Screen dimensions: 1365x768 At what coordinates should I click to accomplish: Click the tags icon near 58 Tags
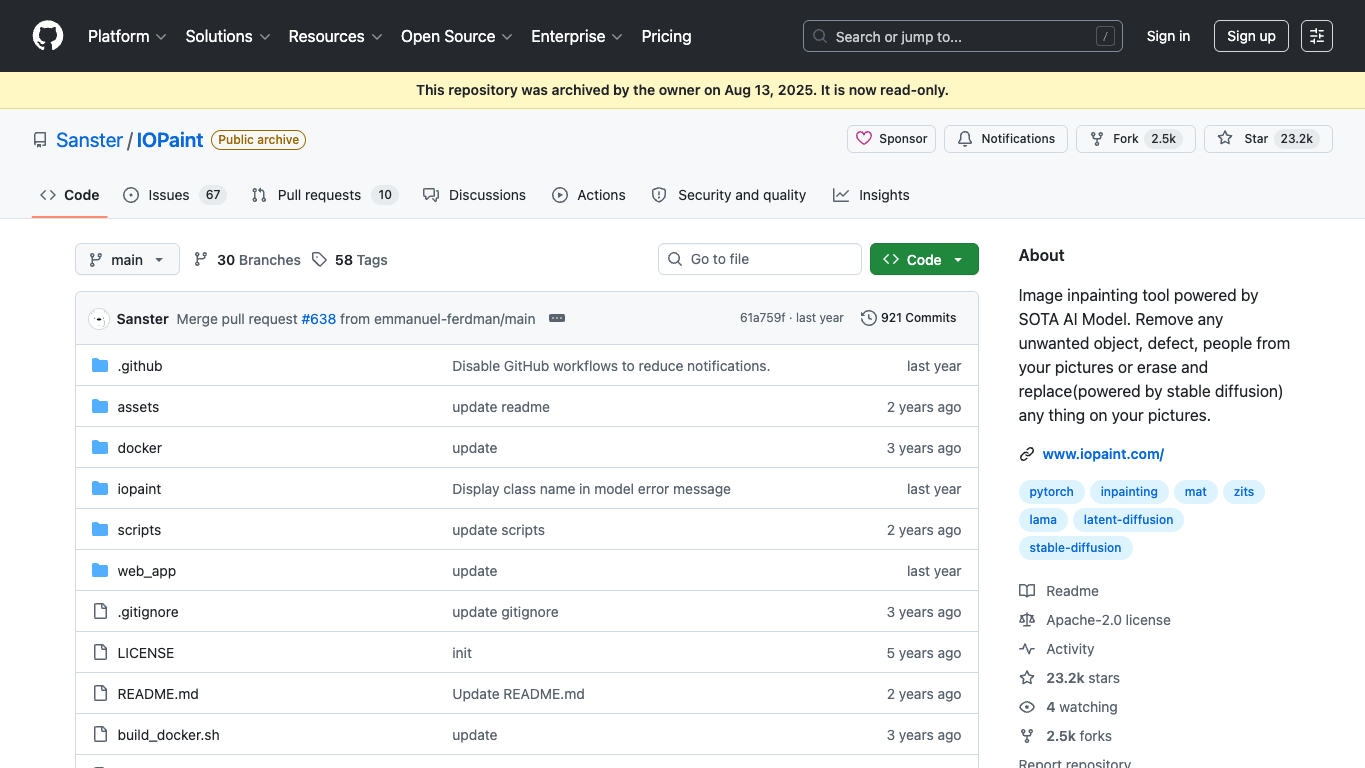pyautogui.click(x=319, y=260)
